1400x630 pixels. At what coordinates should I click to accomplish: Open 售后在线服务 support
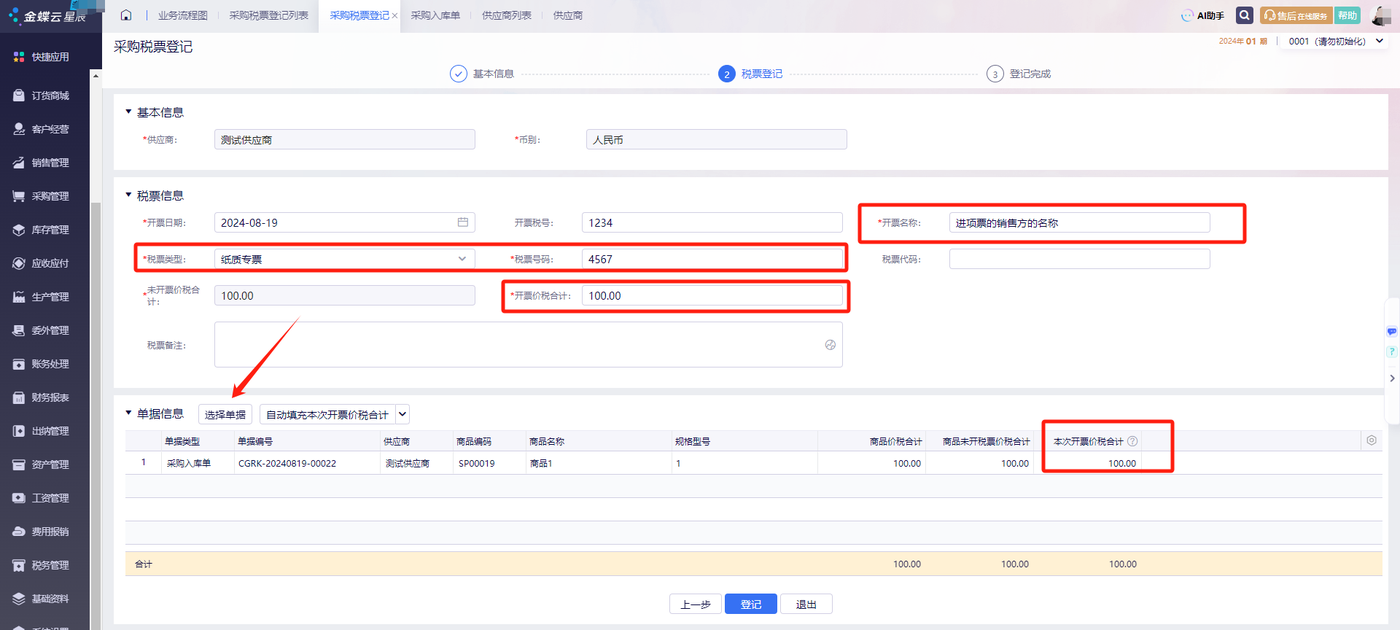coord(1296,16)
